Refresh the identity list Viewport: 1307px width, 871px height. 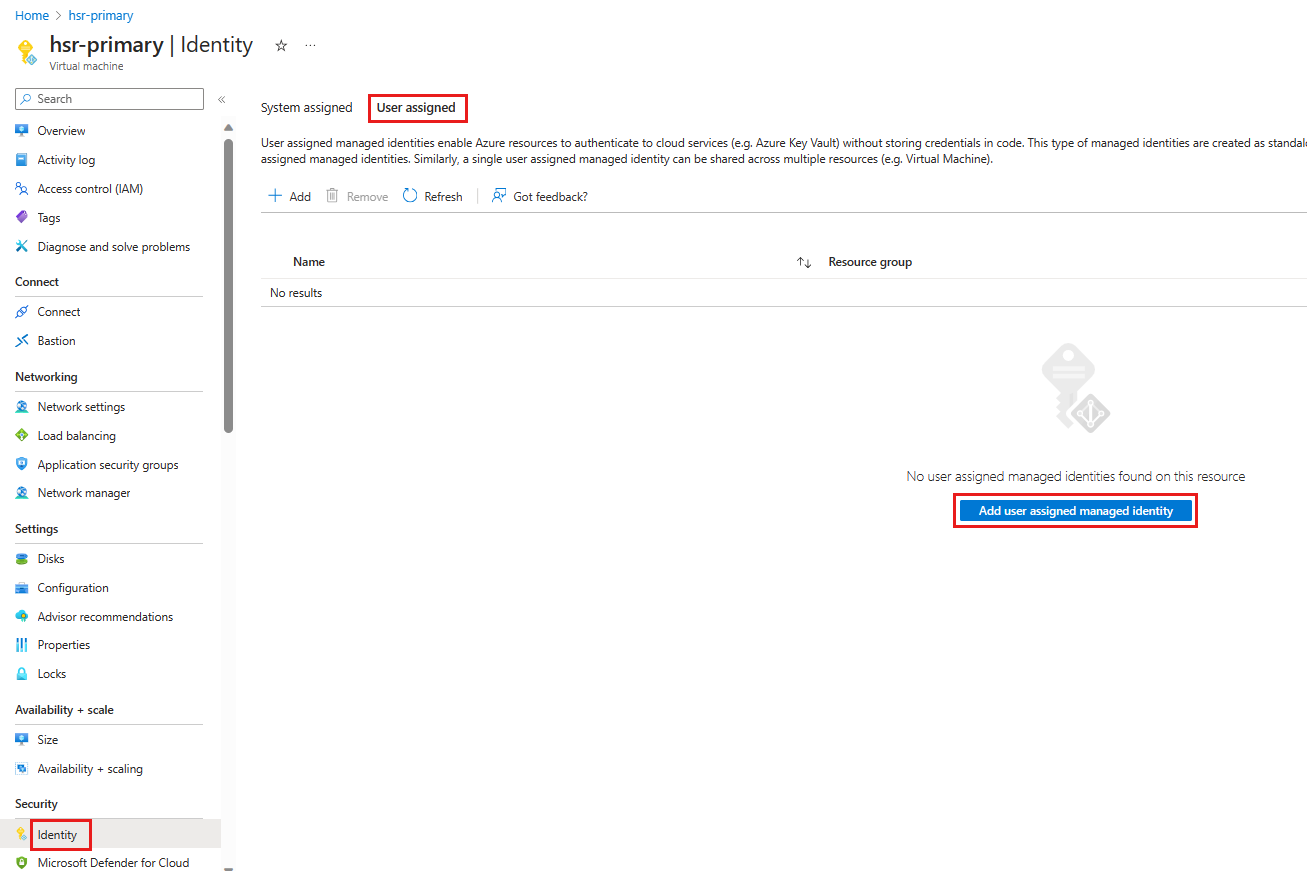pos(433,197)
